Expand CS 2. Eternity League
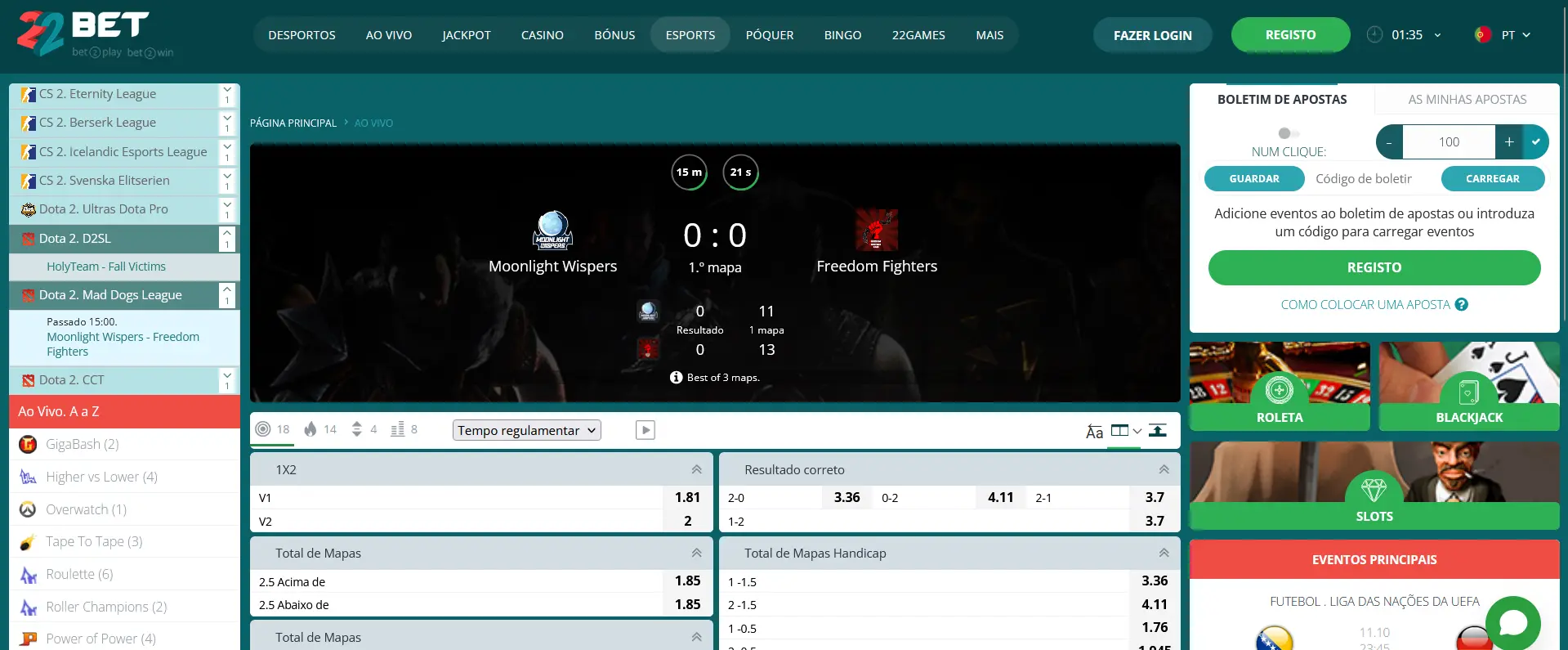This screenshot has width=1568, height=650. click(227, 94)
